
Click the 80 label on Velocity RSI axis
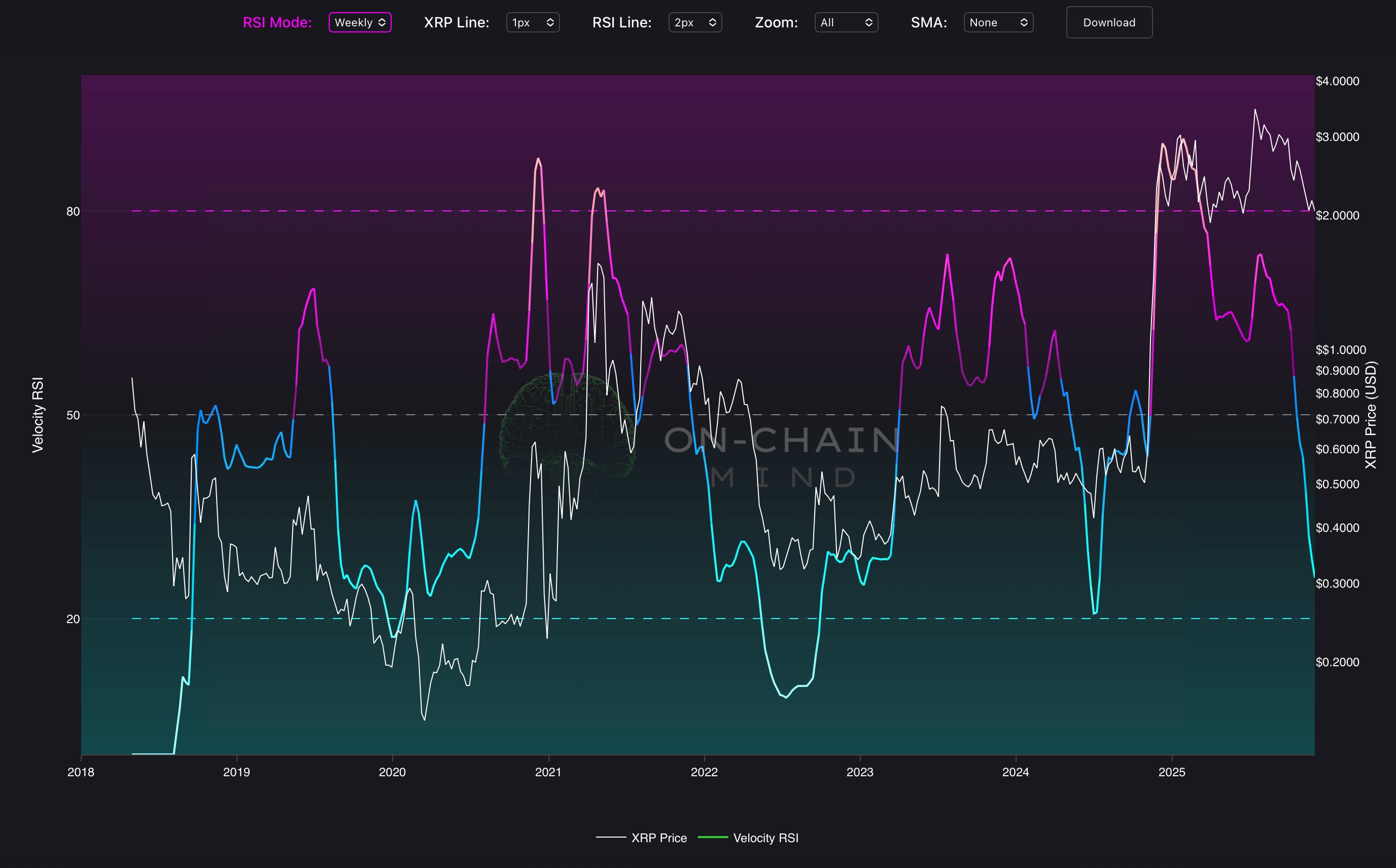point(73,212)
